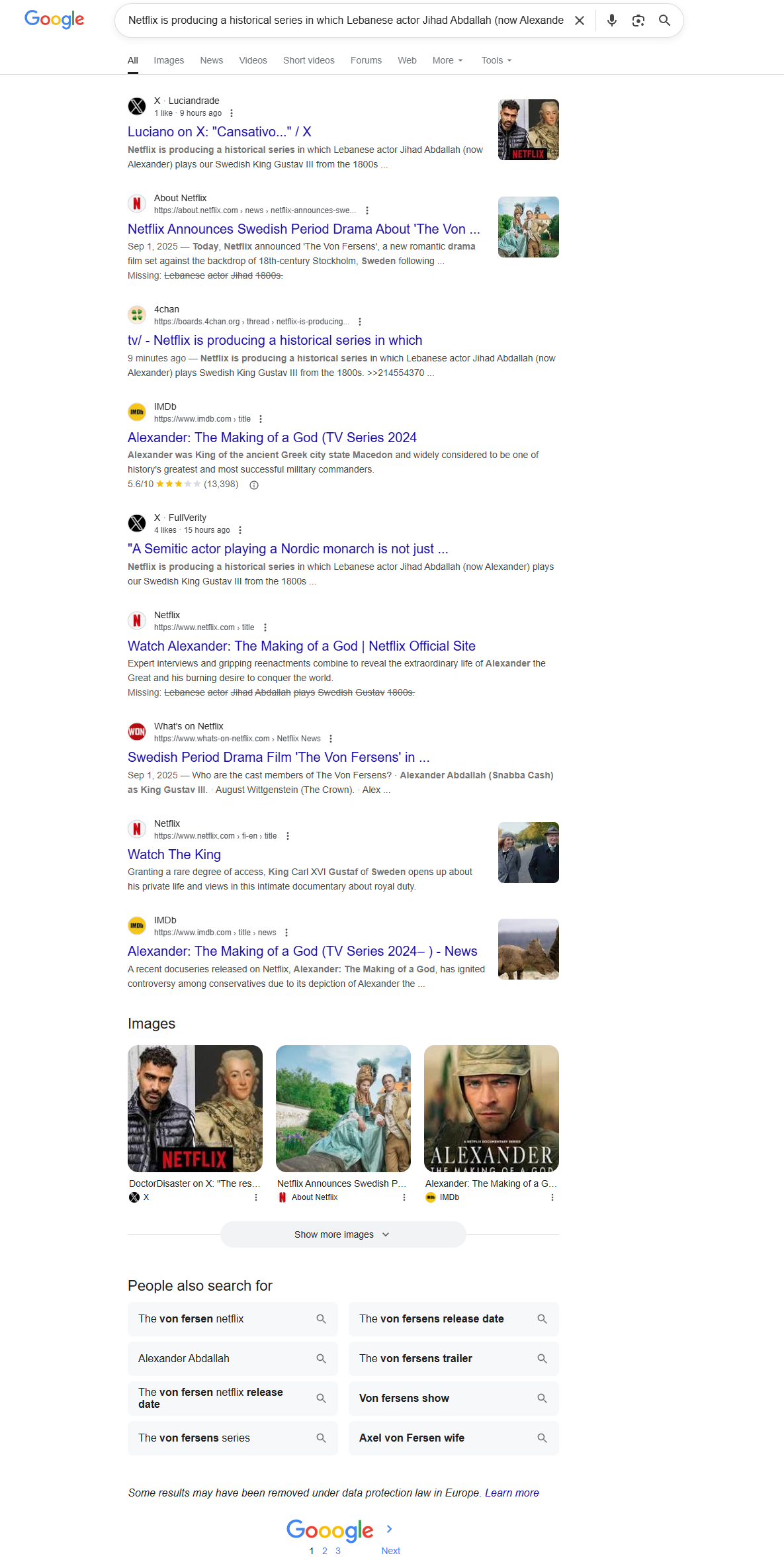Clear the search query with the X icon
This screenshot has width=784, height=1568.
[x=580, y=21]
